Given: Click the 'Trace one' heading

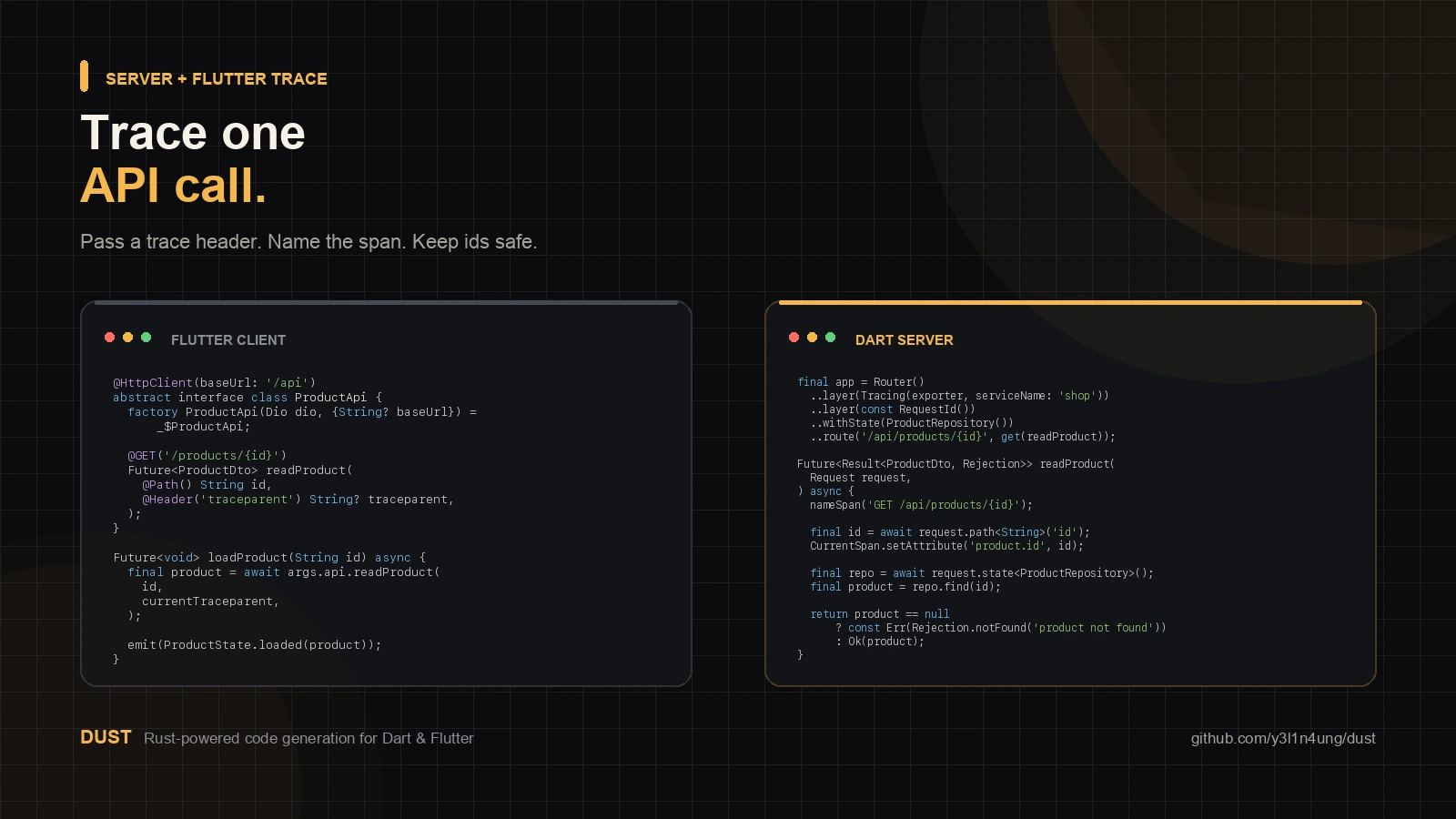Looking at the screenshot, I should 193,133.
